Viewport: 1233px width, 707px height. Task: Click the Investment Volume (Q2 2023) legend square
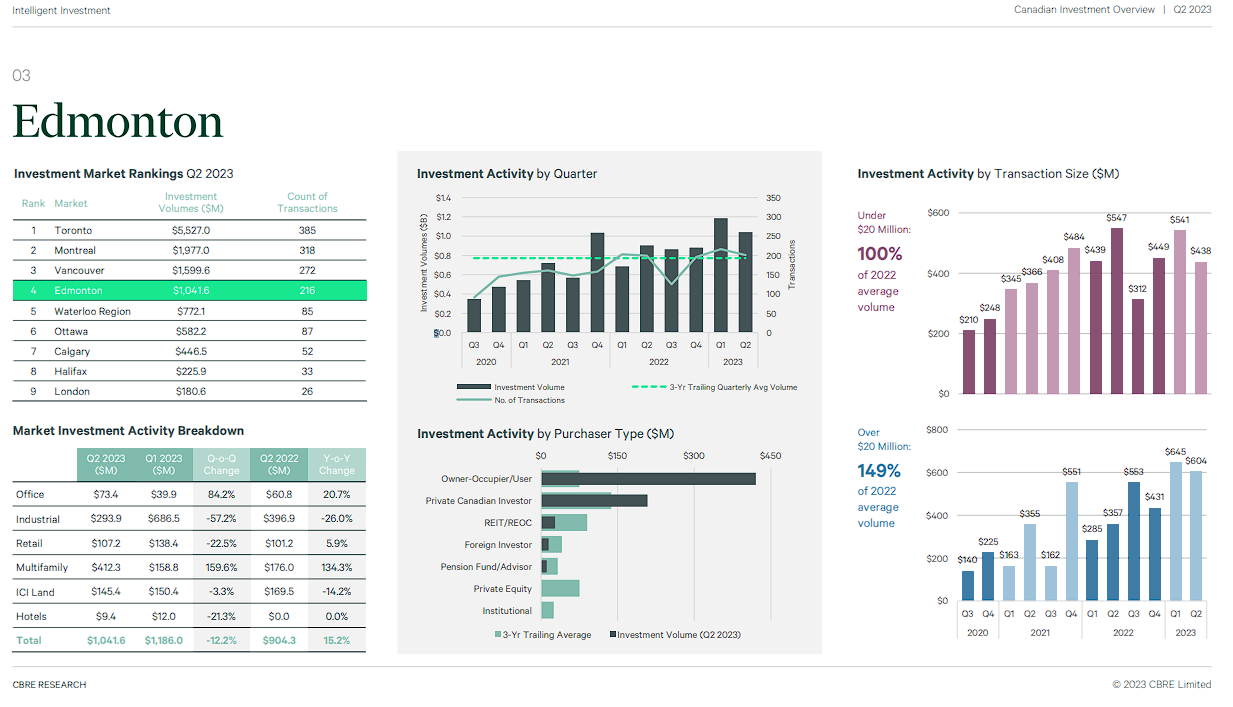tap(613, 635)
